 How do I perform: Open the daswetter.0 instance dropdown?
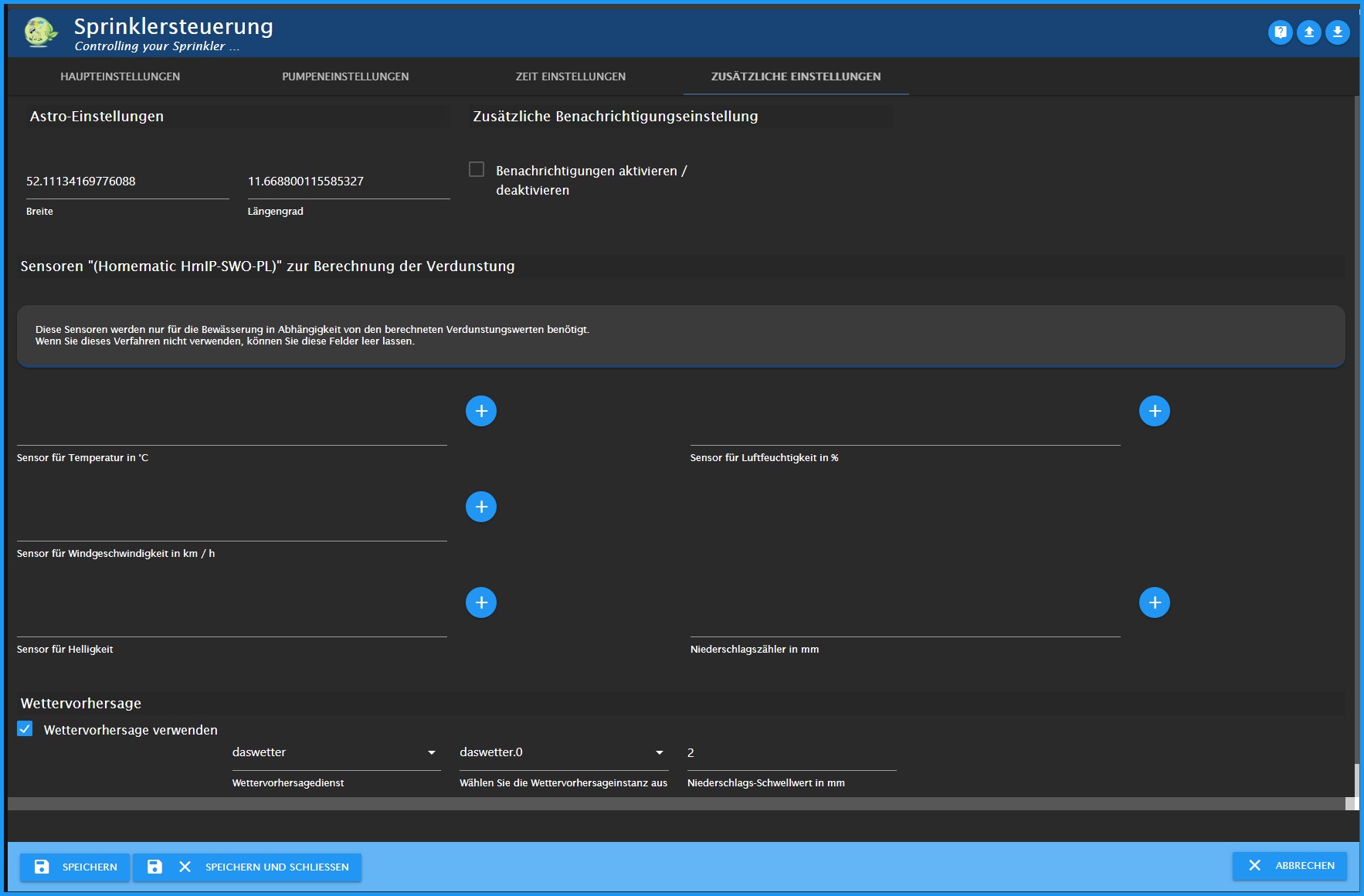[x=563, y=752]
